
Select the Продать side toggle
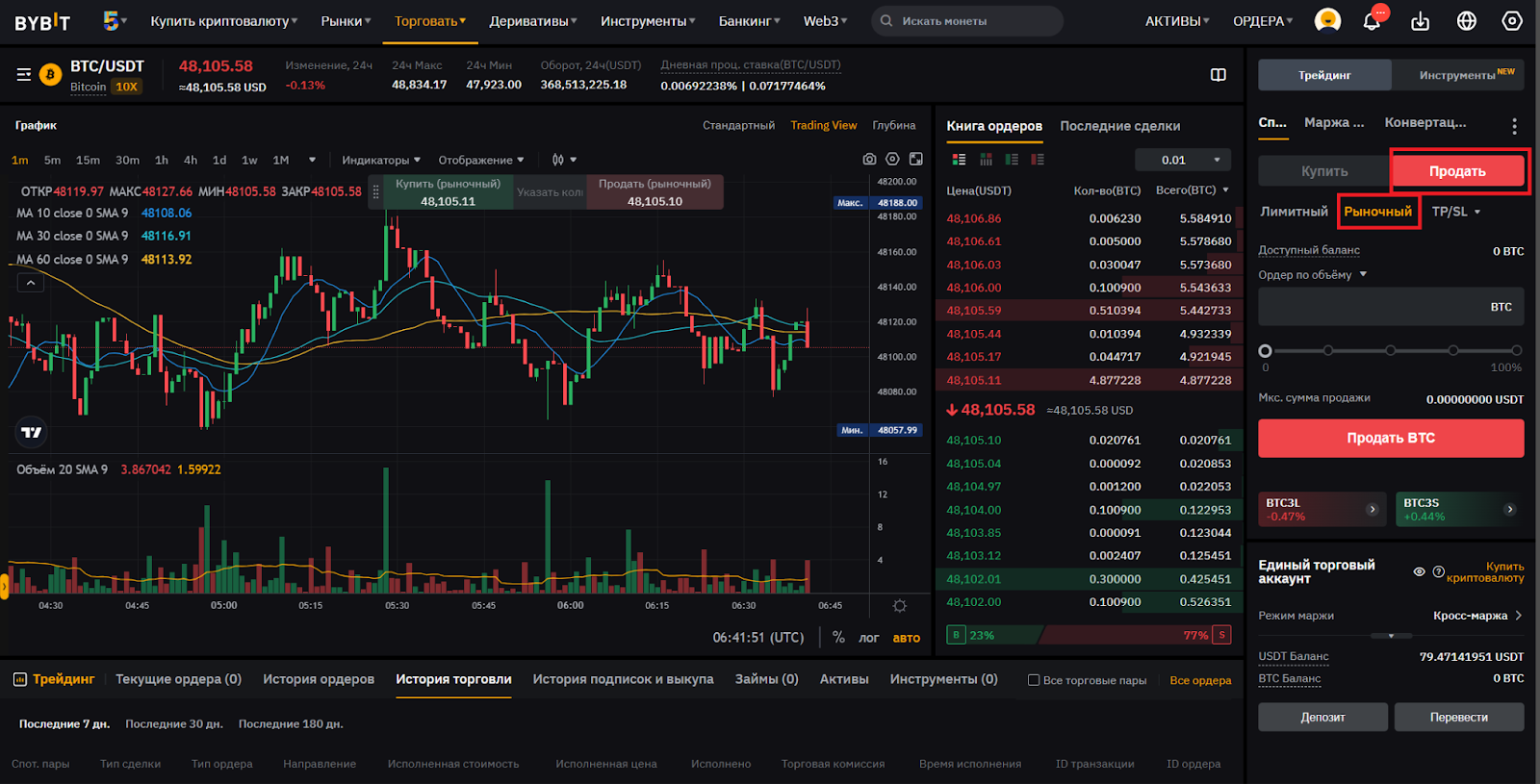click(1457, 171)
